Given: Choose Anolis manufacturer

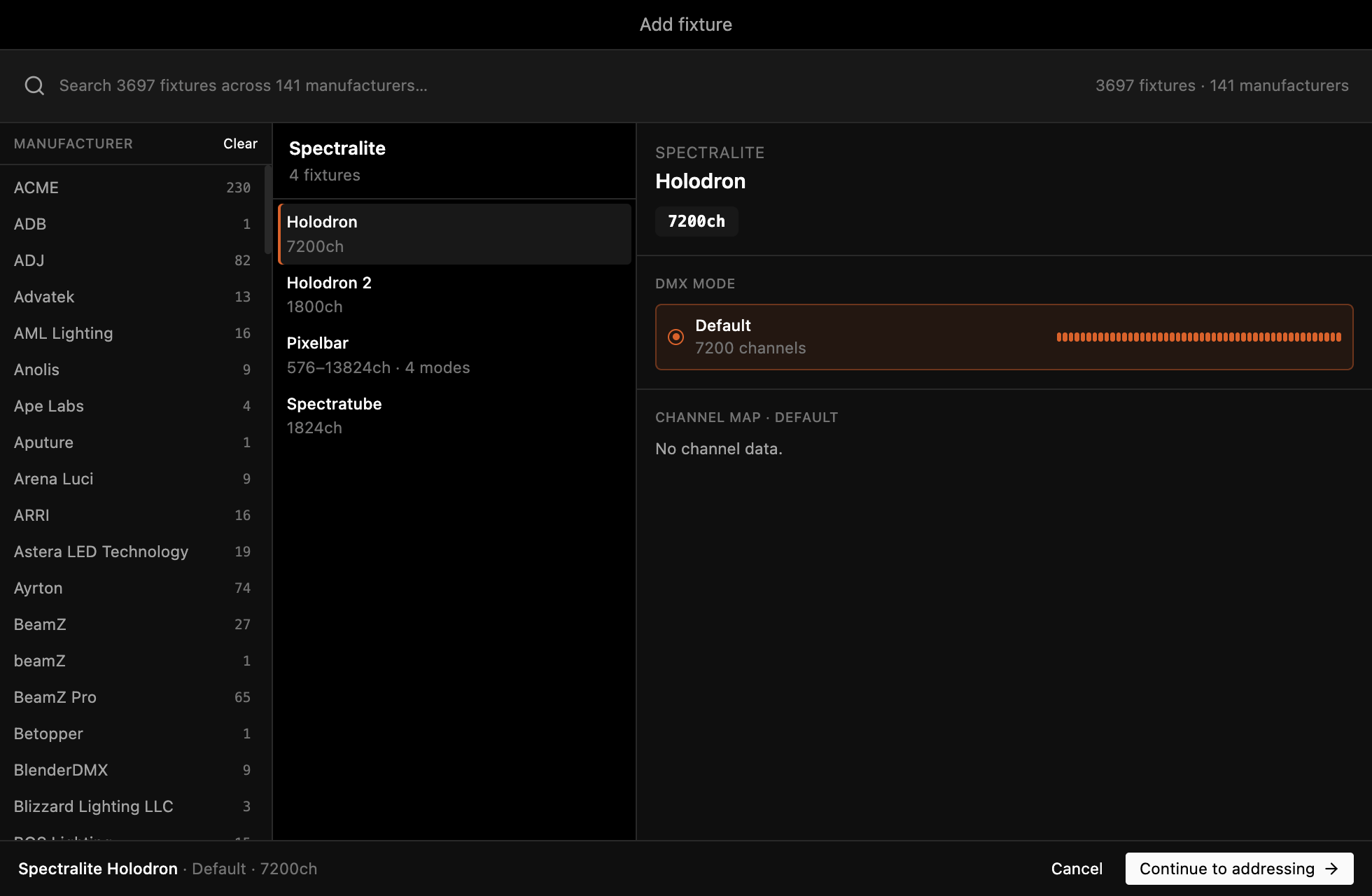Looking at the screenshot, I should [132, 370].
